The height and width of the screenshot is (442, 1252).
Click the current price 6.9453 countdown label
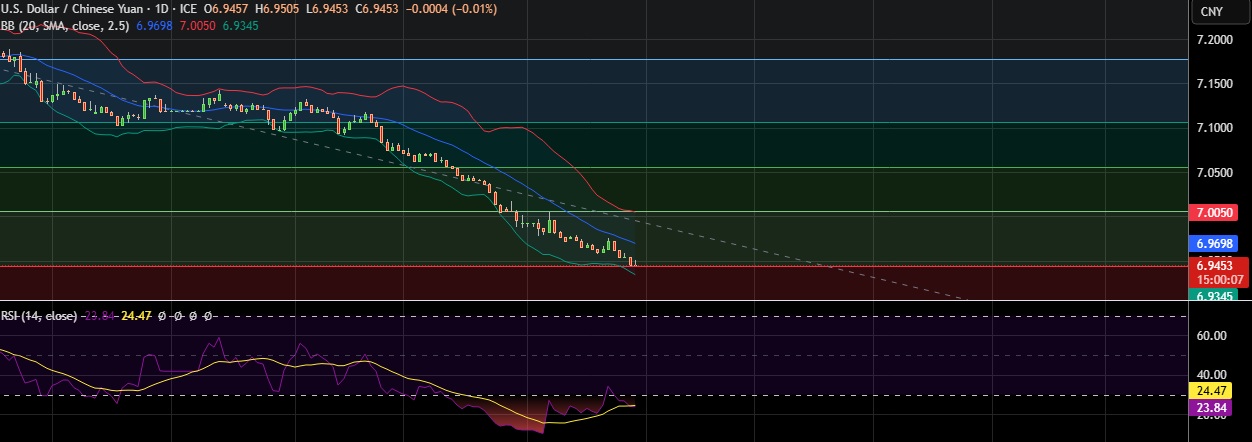click(1213, 272)
